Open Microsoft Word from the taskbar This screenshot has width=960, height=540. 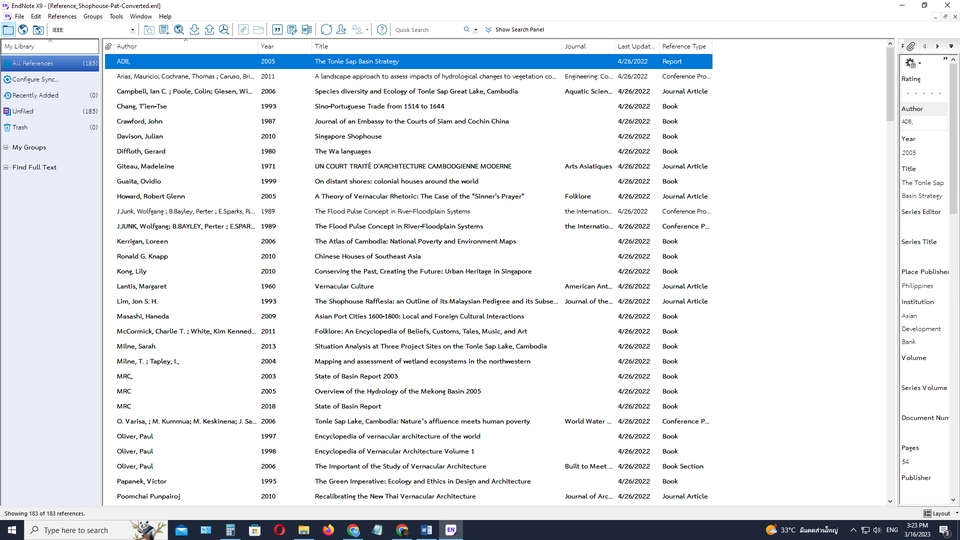tap(427, 530)
